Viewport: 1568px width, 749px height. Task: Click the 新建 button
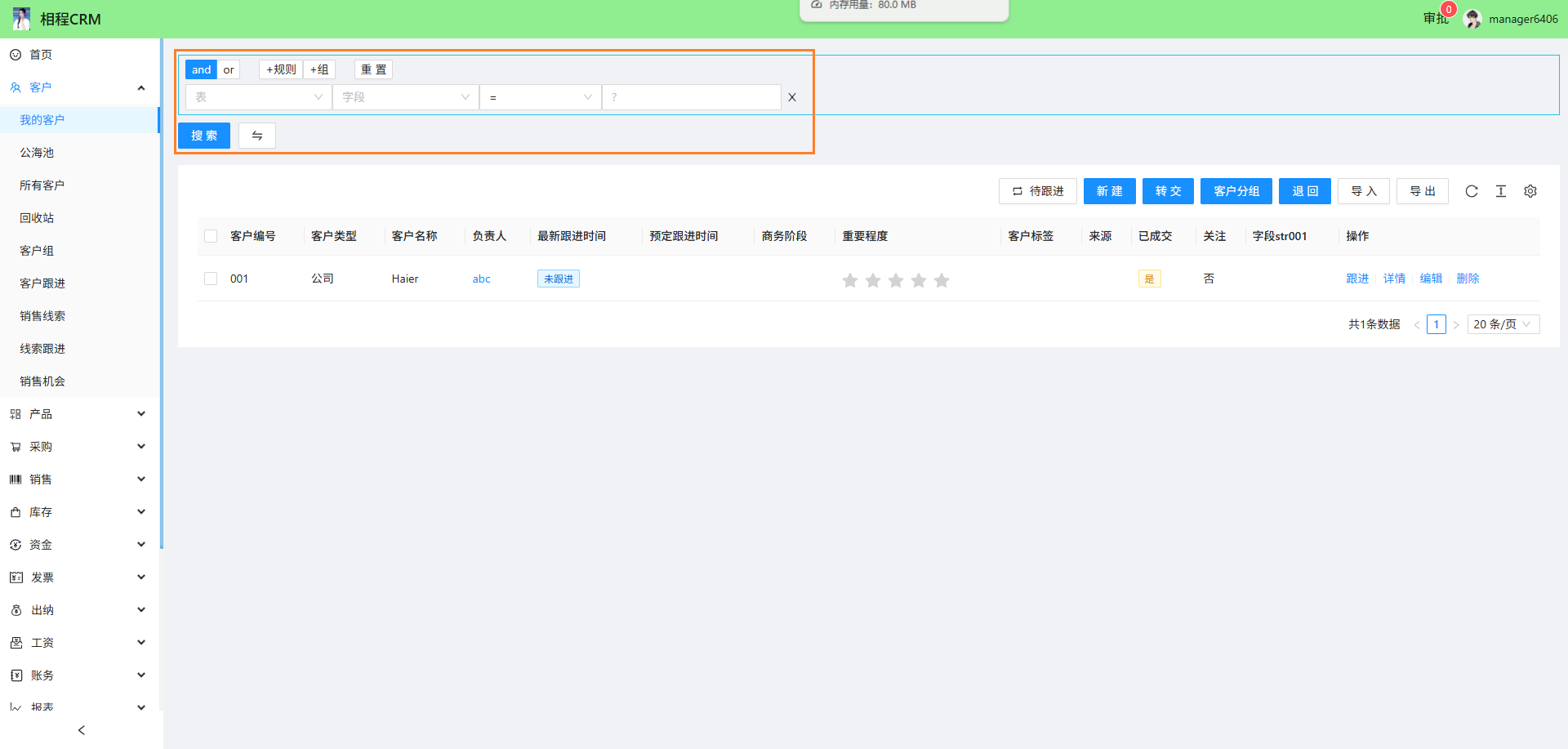[1109, 191]
